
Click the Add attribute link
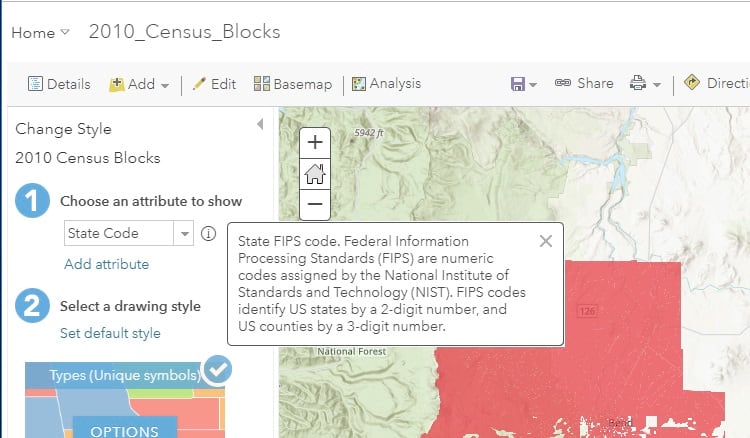point(106,264)
